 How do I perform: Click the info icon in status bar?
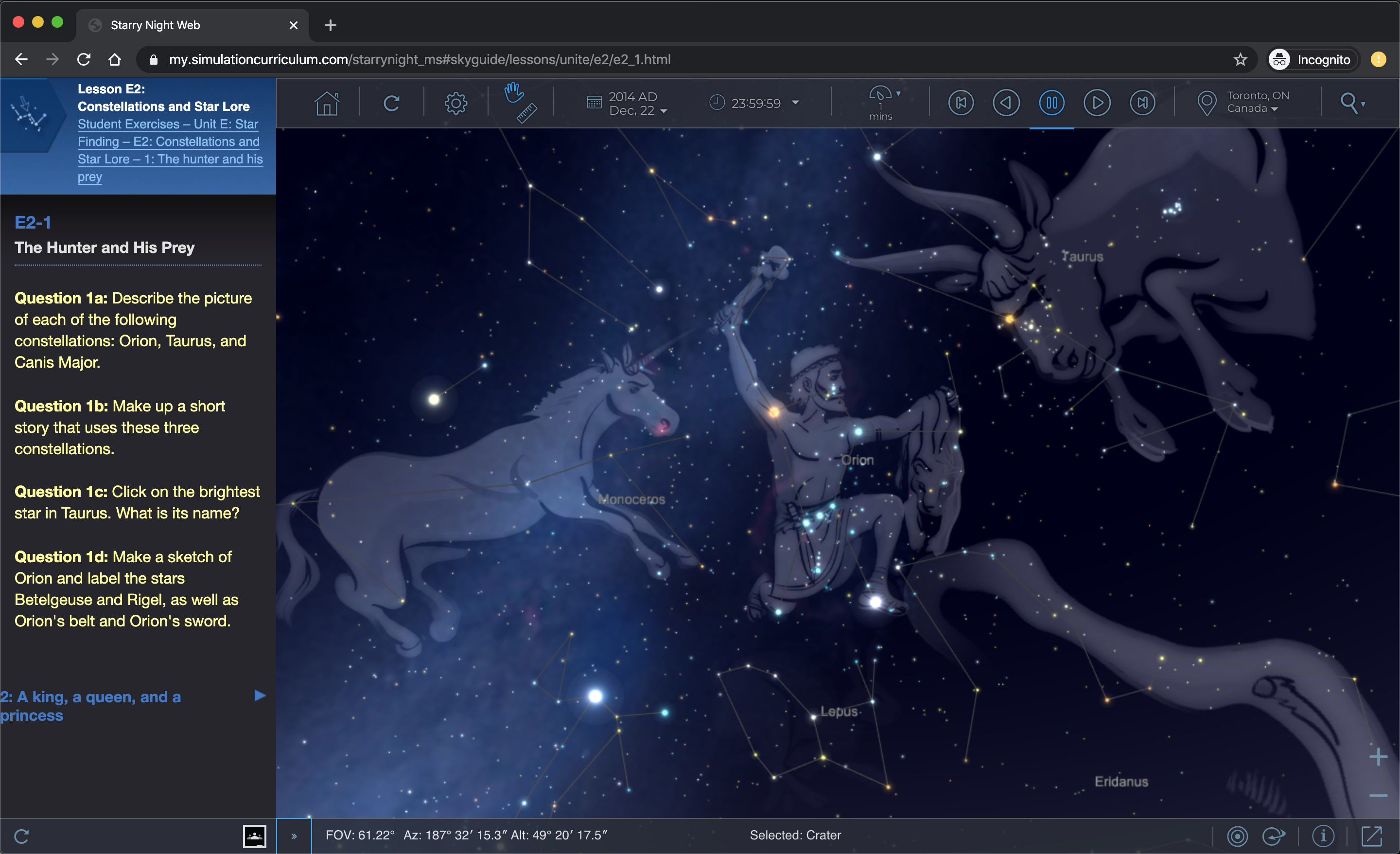coord(1323,836)
